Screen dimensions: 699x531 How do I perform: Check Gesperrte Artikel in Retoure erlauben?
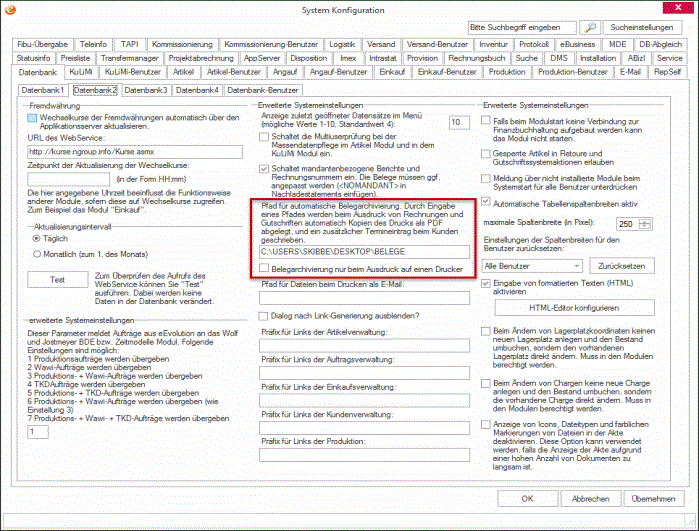486,153
